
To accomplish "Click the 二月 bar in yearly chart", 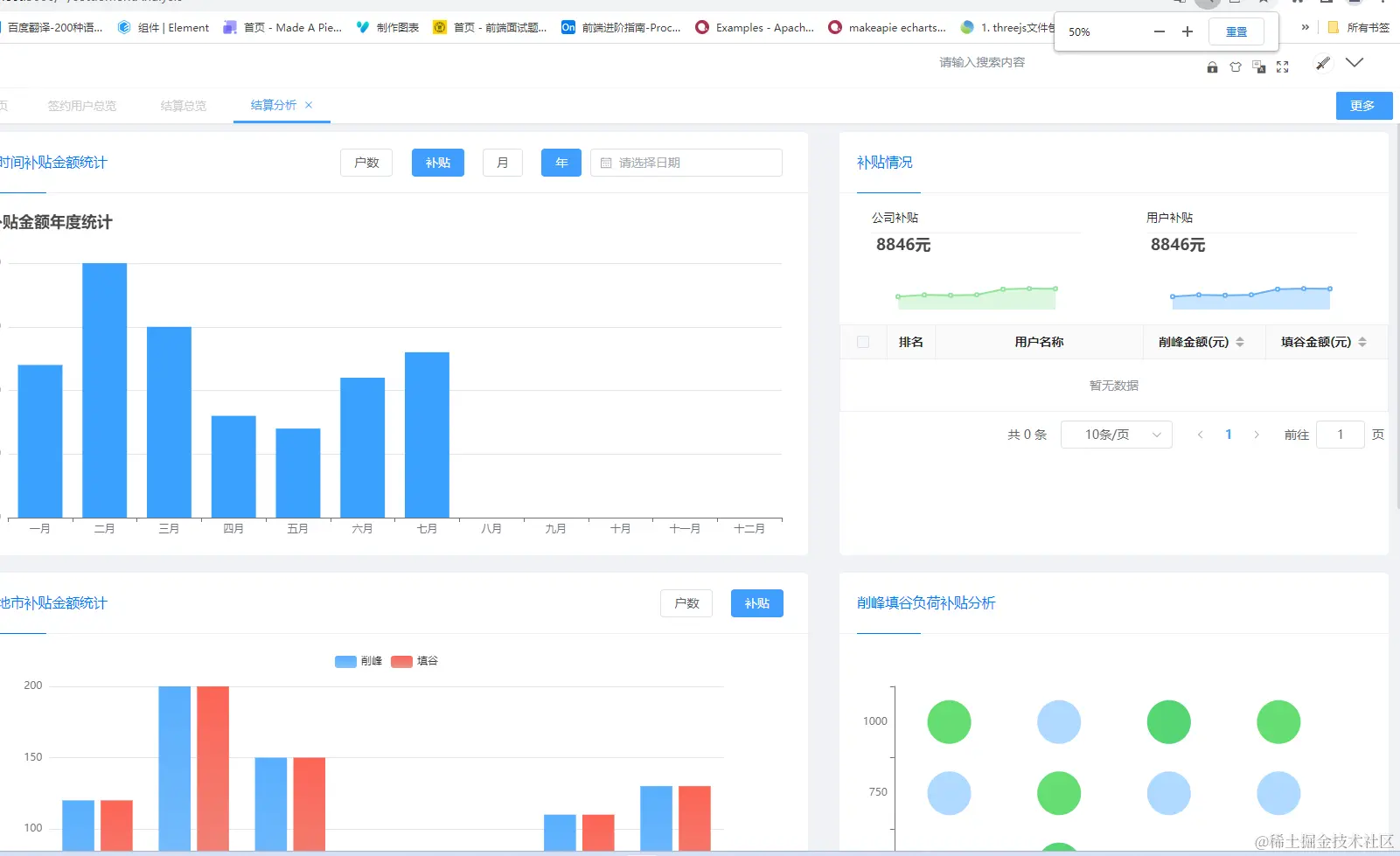I will pyautogui.click(x=104, y=390).
